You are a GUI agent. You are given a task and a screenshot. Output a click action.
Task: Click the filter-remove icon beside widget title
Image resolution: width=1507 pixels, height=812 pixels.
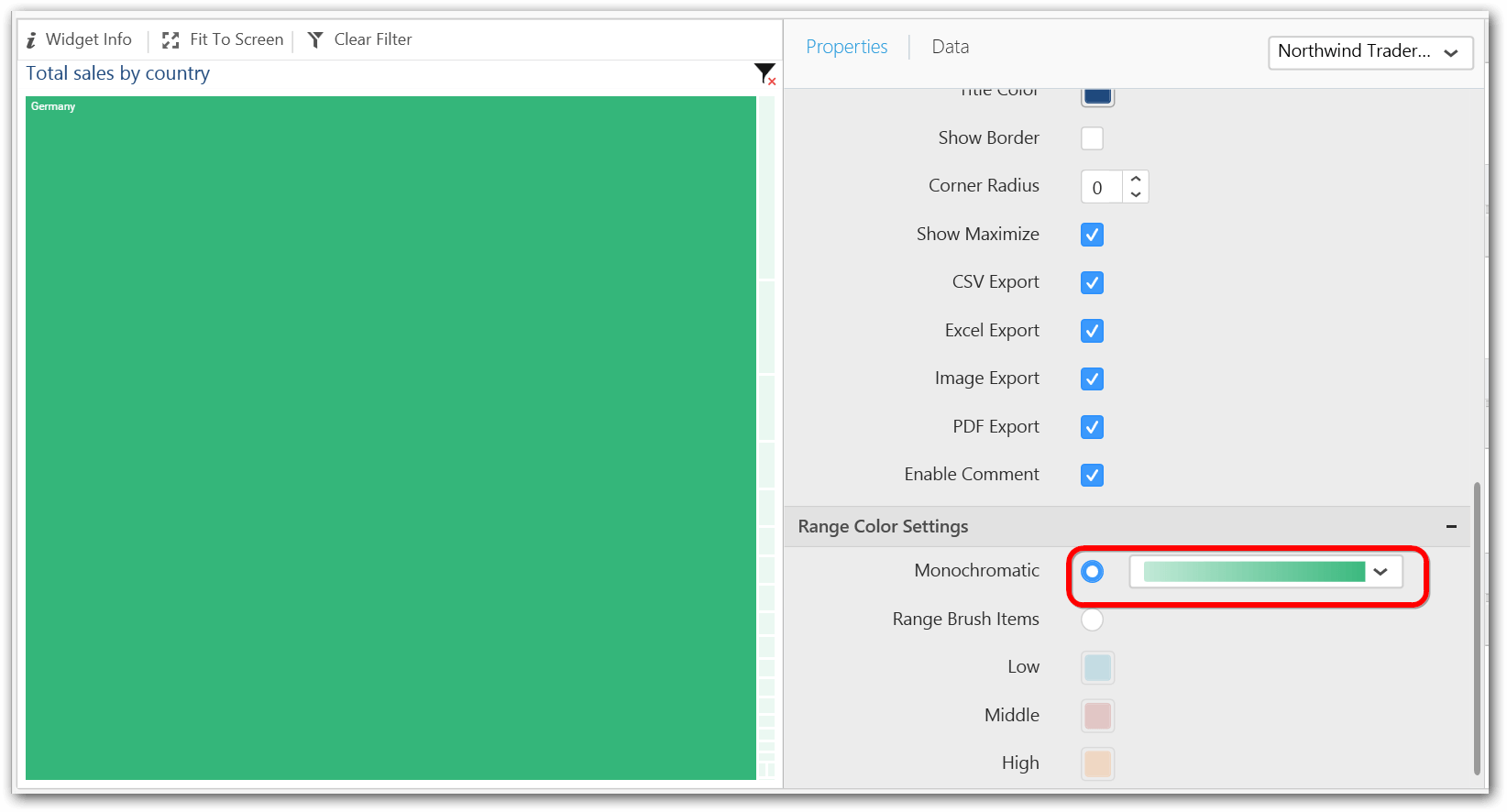[x=764, y=74]
